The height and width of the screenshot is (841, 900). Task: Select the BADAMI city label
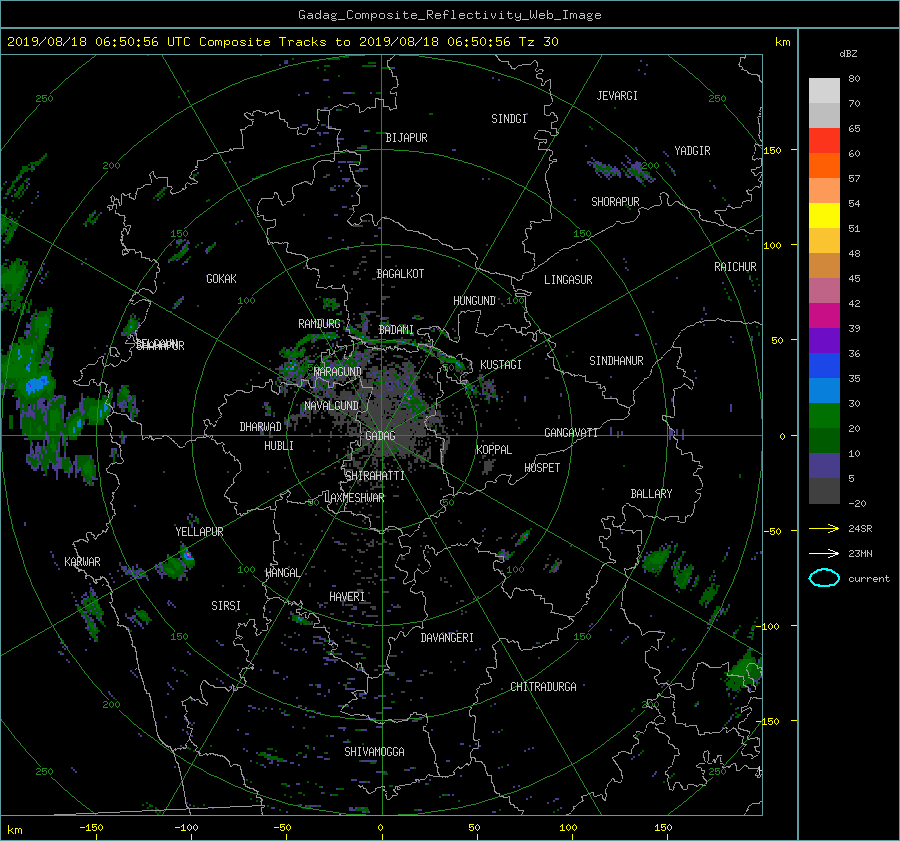coord(396,330)
